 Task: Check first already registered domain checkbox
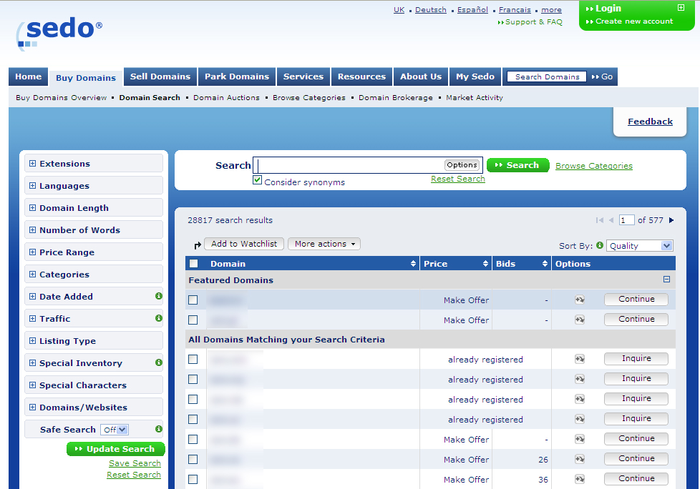[193, 359]
